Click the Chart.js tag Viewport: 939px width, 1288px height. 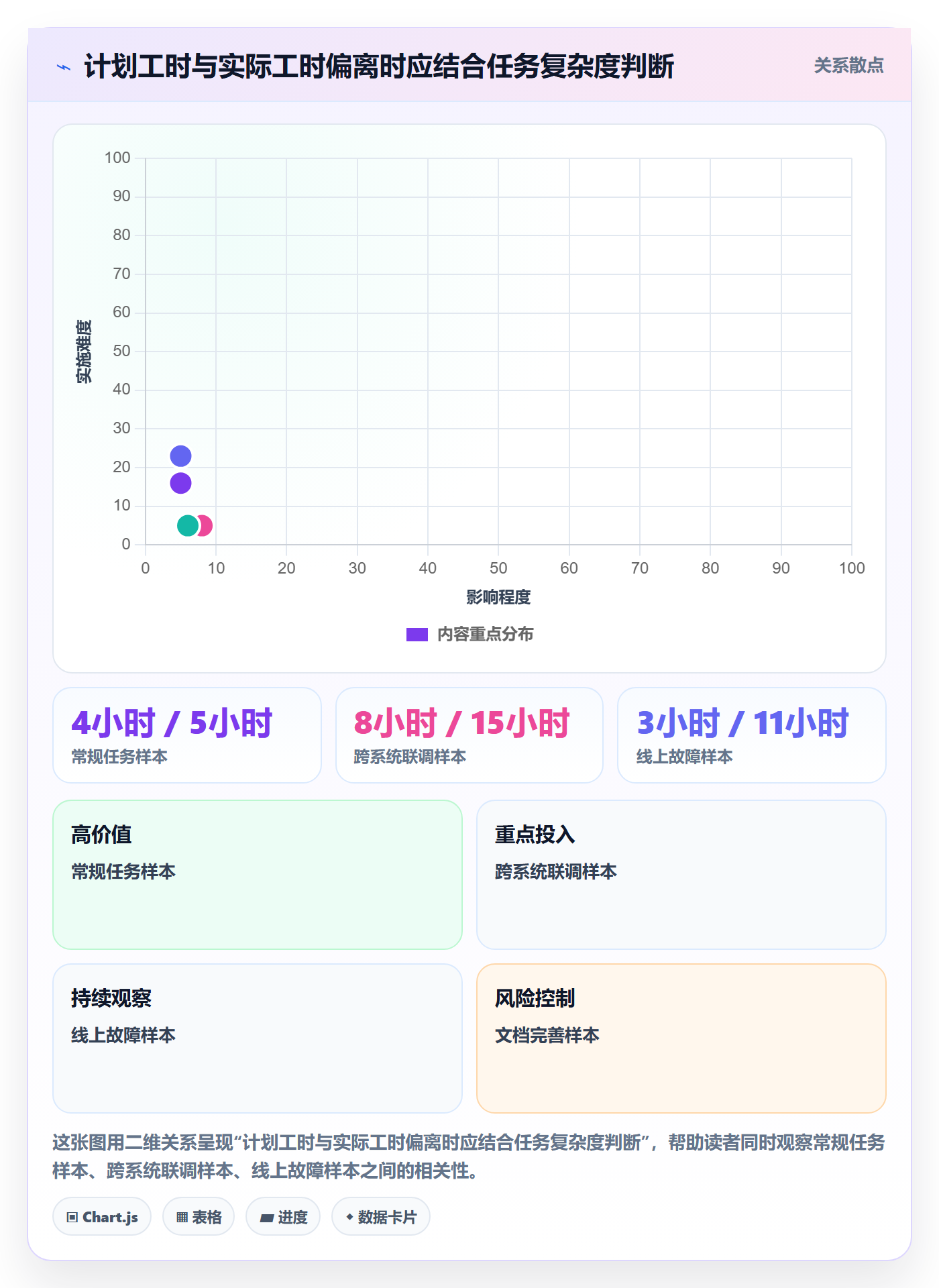[x=102, y=1216]
